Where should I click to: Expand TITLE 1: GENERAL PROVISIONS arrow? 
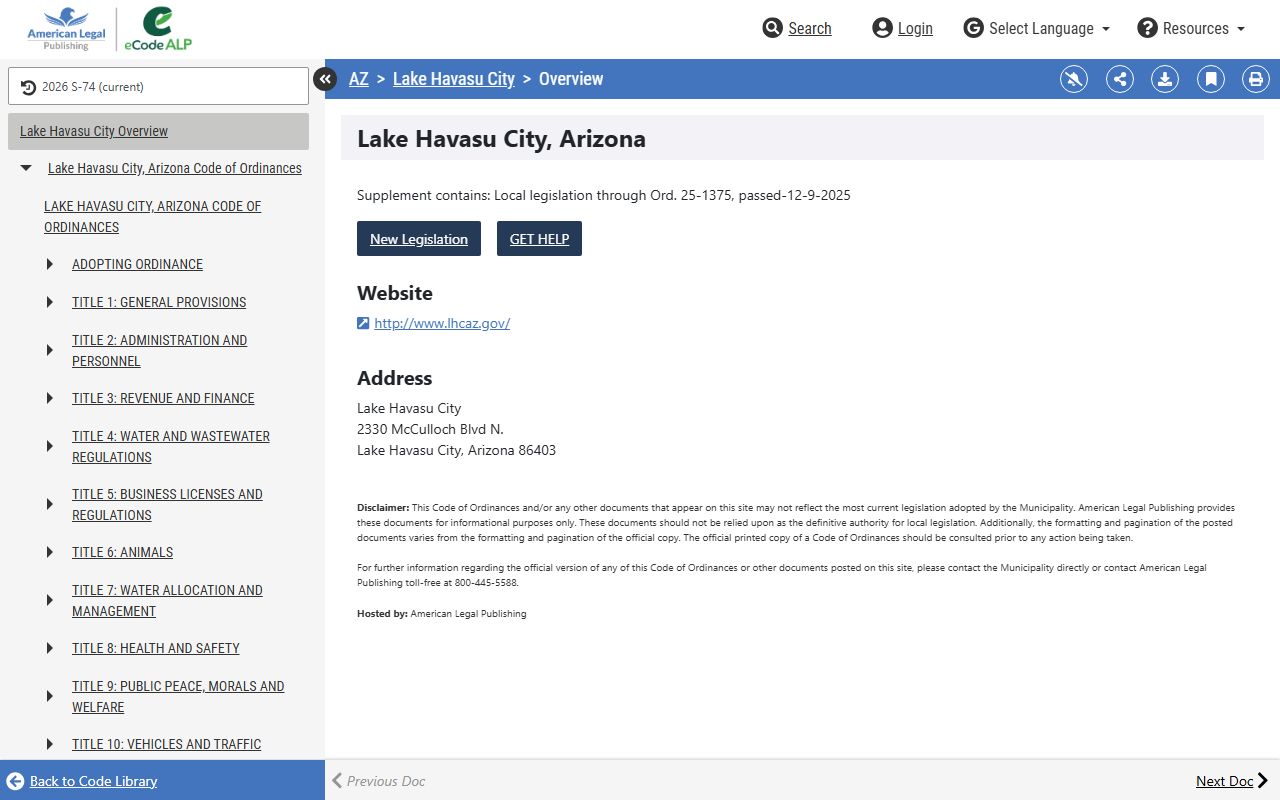(x=50, y=303)
